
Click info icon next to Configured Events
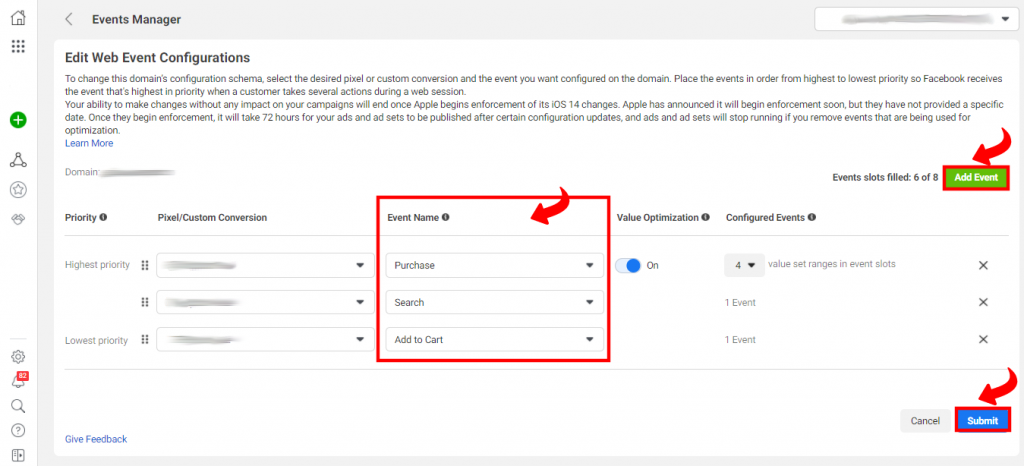811,217
